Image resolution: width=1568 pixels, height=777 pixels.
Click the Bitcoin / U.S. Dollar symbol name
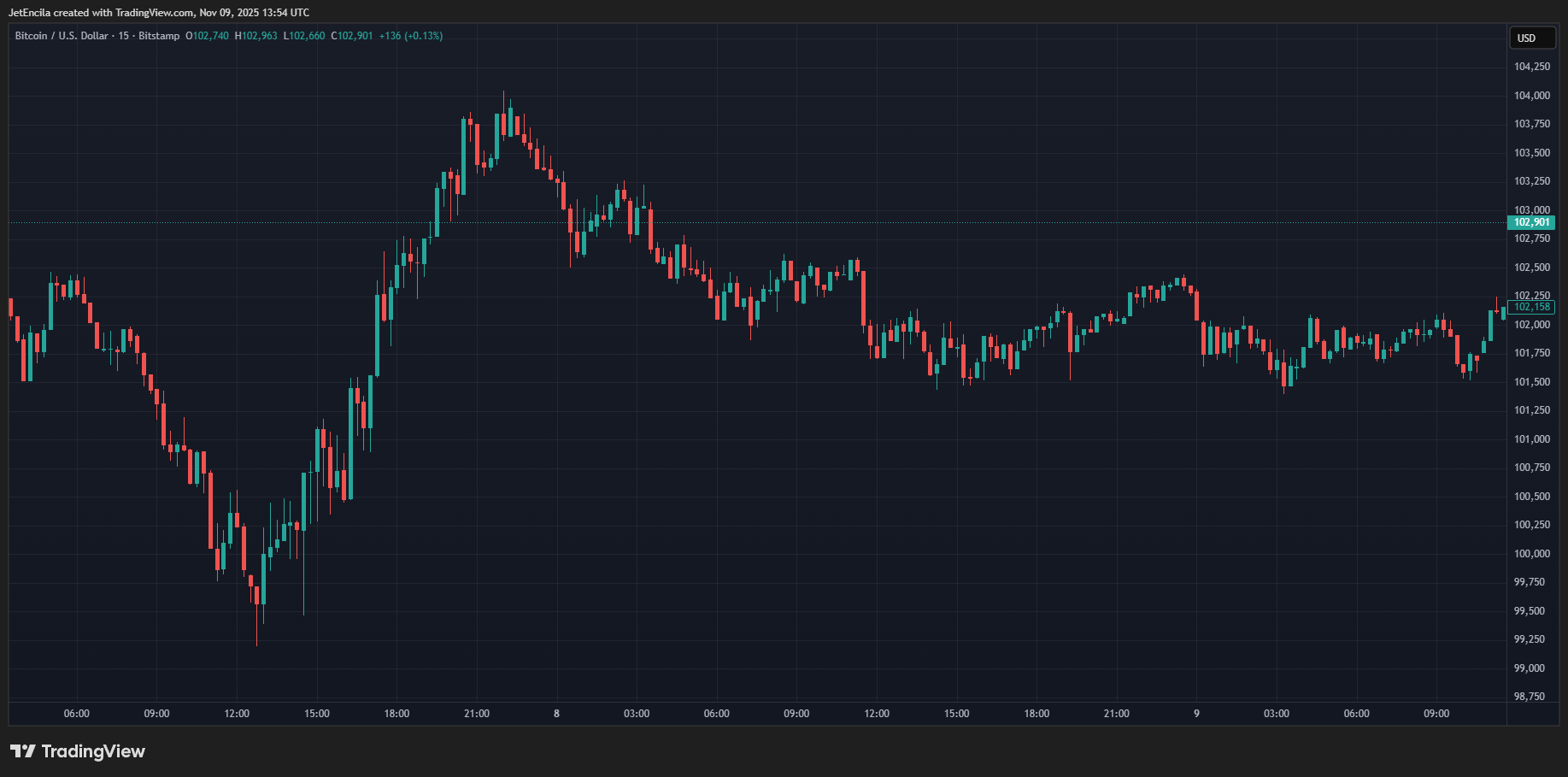click(x=60, y=36)
